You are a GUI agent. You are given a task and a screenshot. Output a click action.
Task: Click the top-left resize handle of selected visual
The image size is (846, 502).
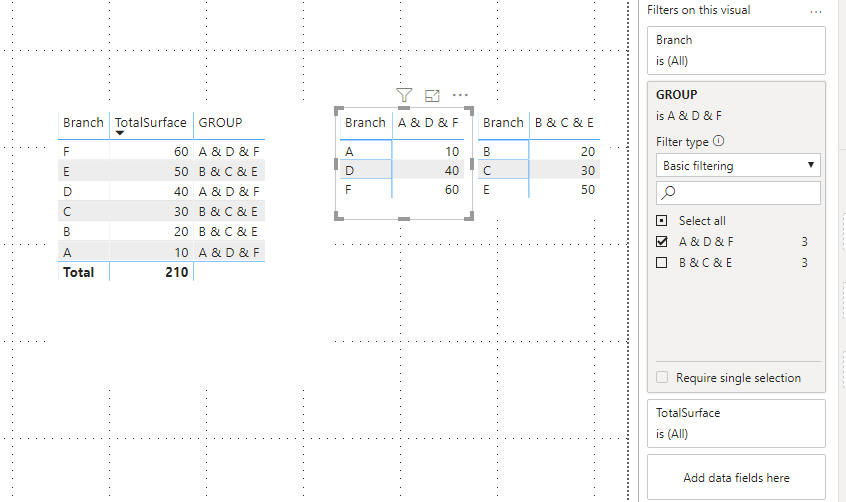click(x=339, y=111)
